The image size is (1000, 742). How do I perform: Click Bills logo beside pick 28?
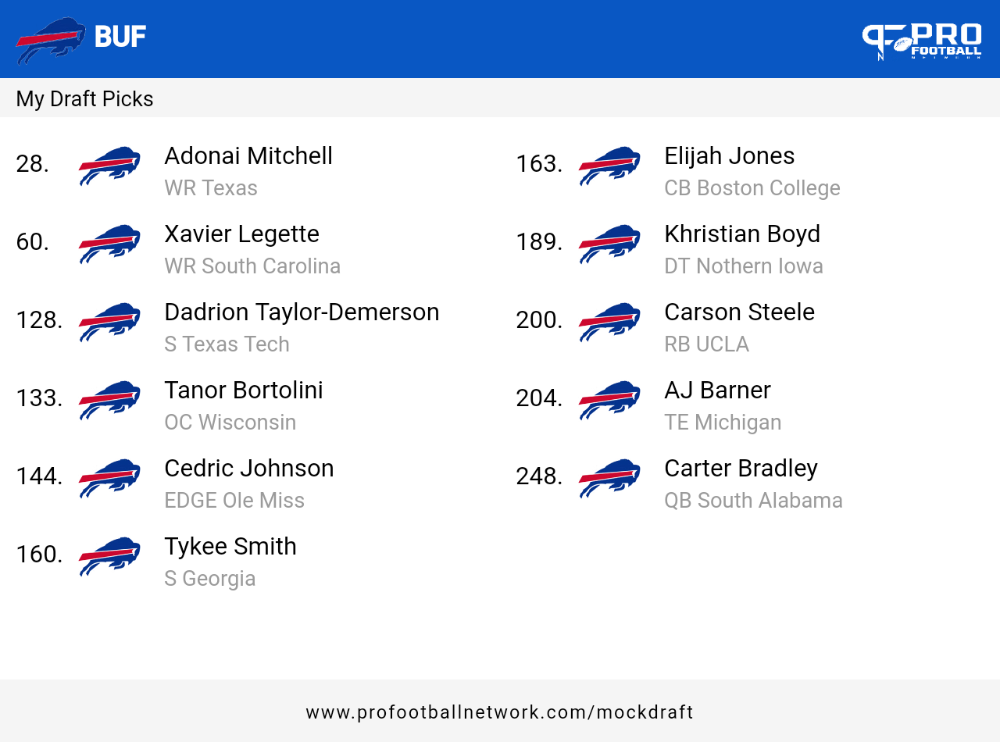[x=110, y=165]
